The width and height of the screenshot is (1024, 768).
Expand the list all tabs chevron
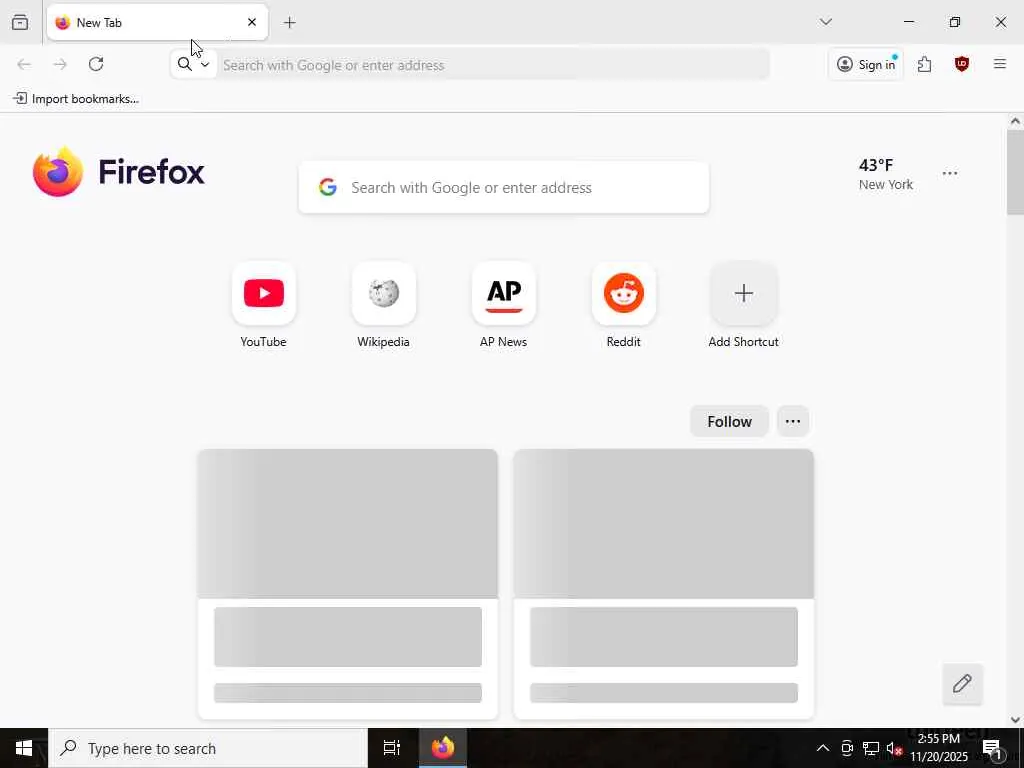825,22
